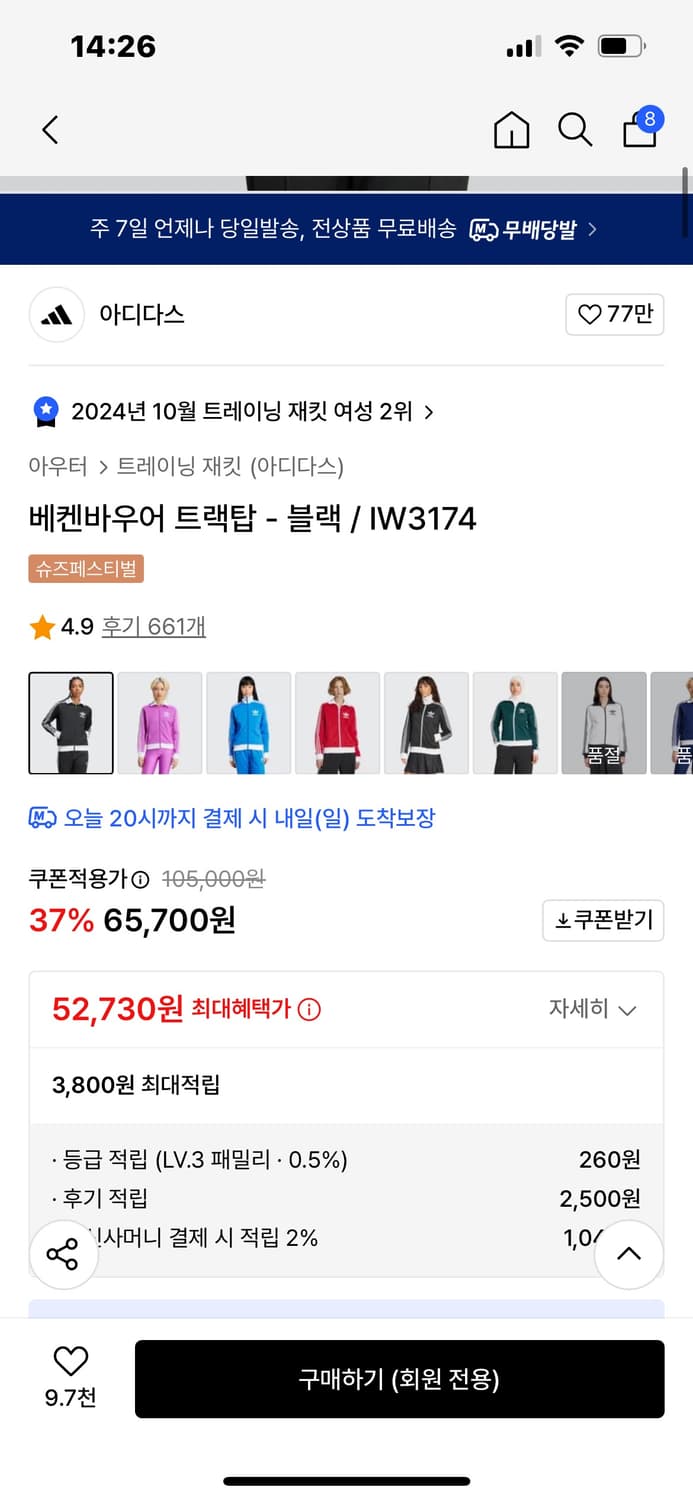This screenshot has width=693, height=1500.
Task: Open search with magnifier icon
Action: click(x=575, y=130)
